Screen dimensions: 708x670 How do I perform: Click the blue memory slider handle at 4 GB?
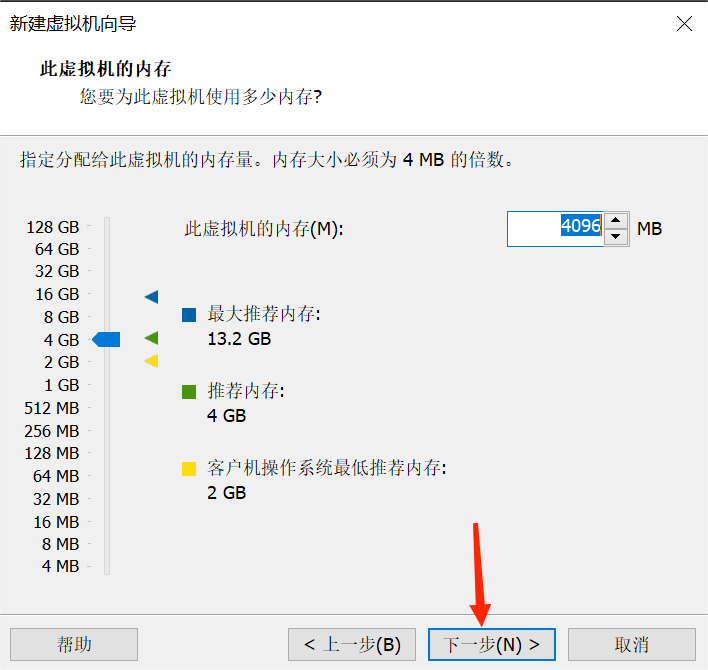coord(106,340)
